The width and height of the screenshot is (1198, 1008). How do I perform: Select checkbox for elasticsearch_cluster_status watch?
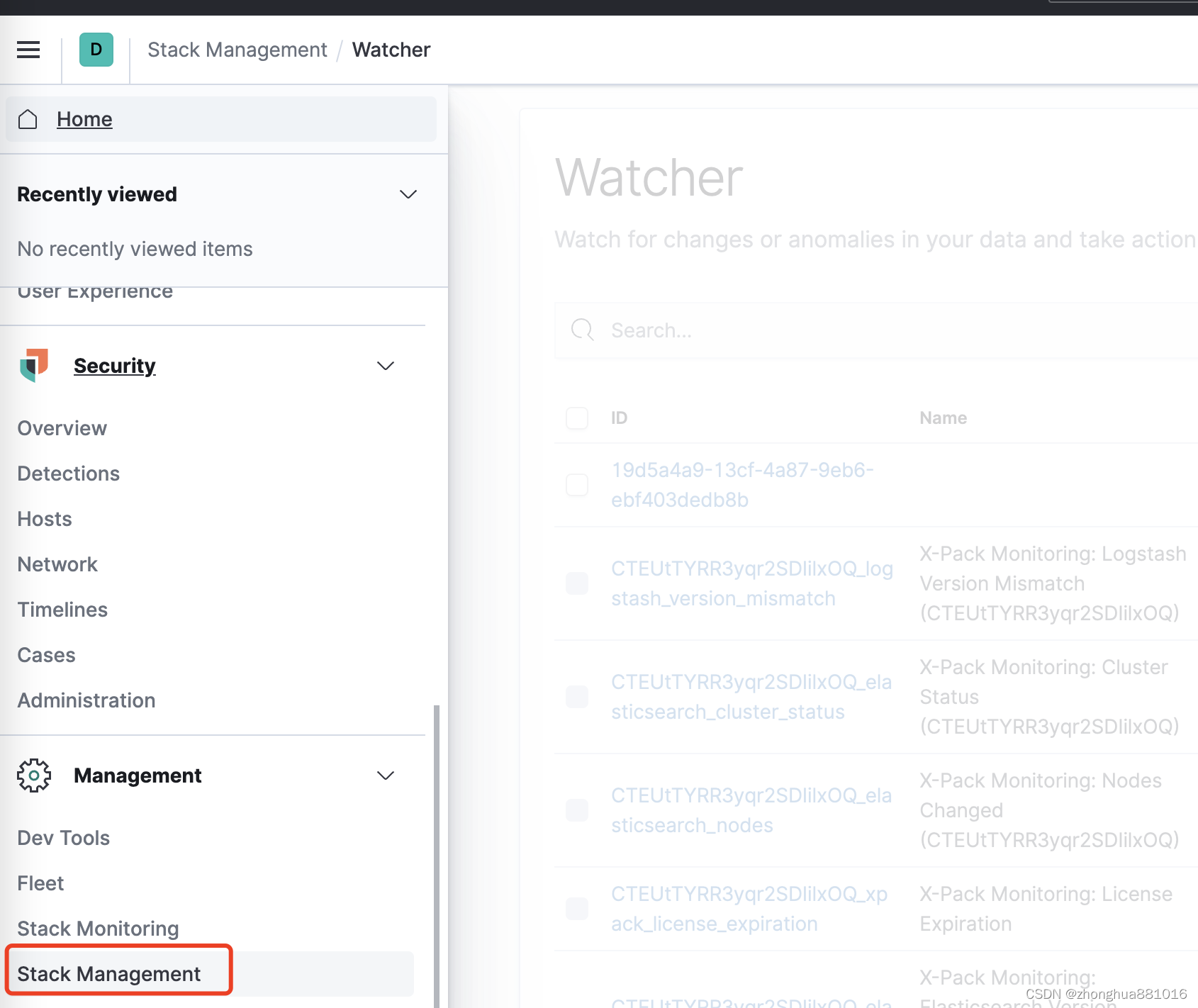(577, 697)
